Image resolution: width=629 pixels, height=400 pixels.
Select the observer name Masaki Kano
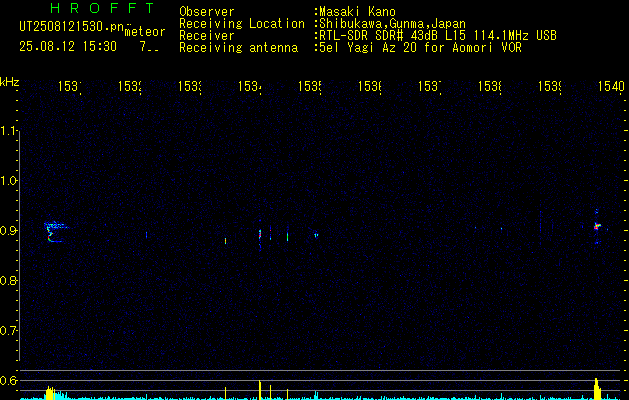click(x=357, y=12)
